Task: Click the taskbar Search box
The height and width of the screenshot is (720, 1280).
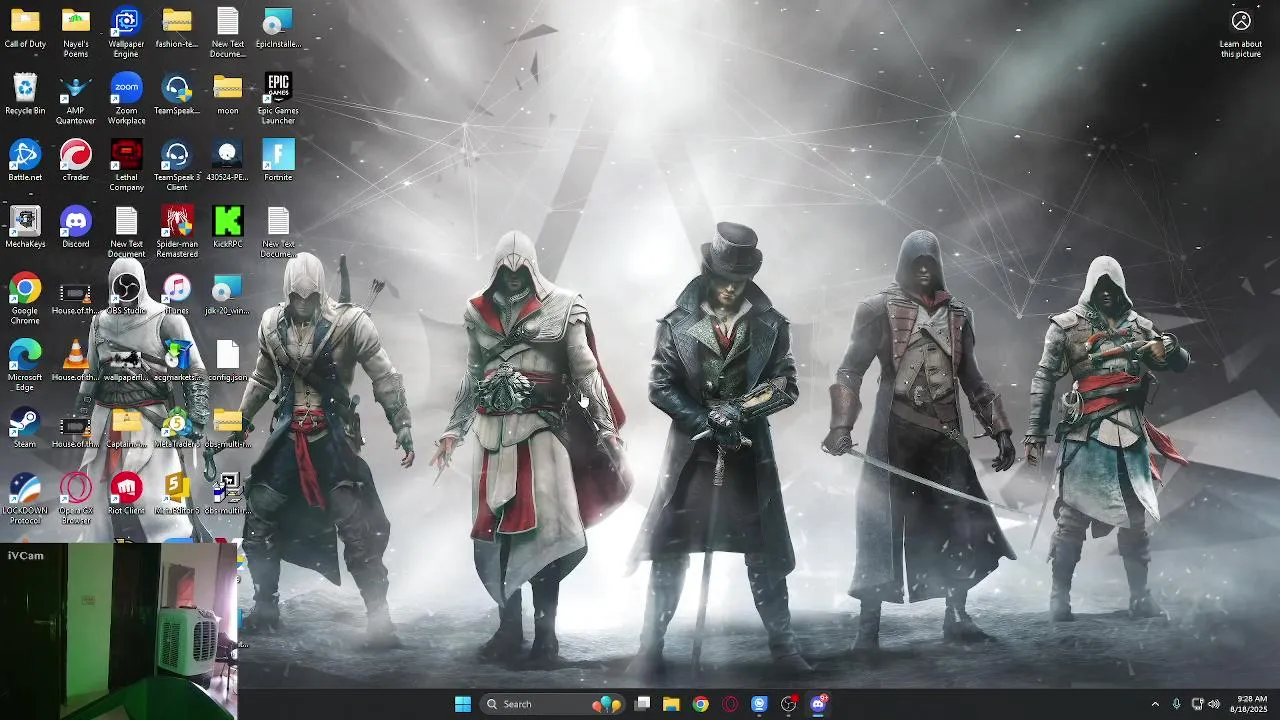Action: click(554, 704)
